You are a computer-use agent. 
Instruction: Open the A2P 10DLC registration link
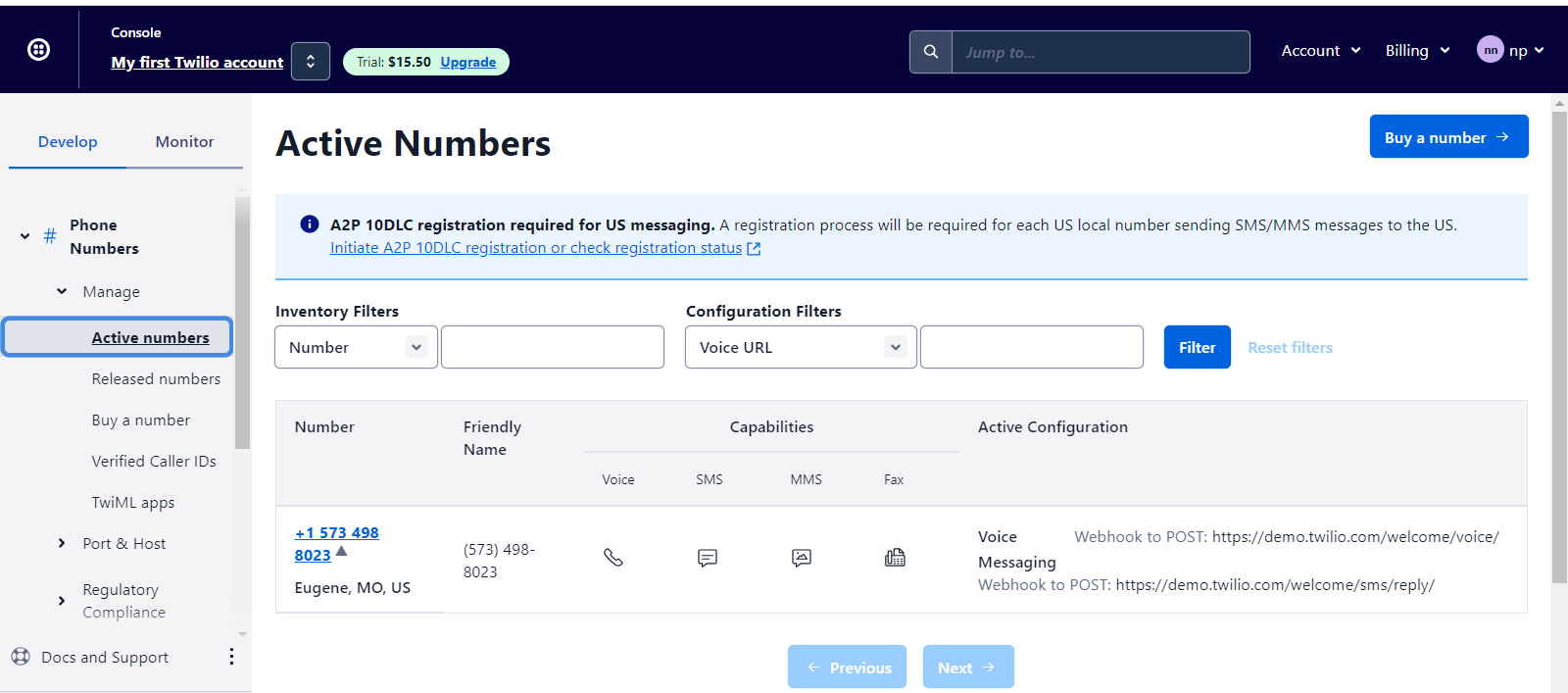pos(536,248)
